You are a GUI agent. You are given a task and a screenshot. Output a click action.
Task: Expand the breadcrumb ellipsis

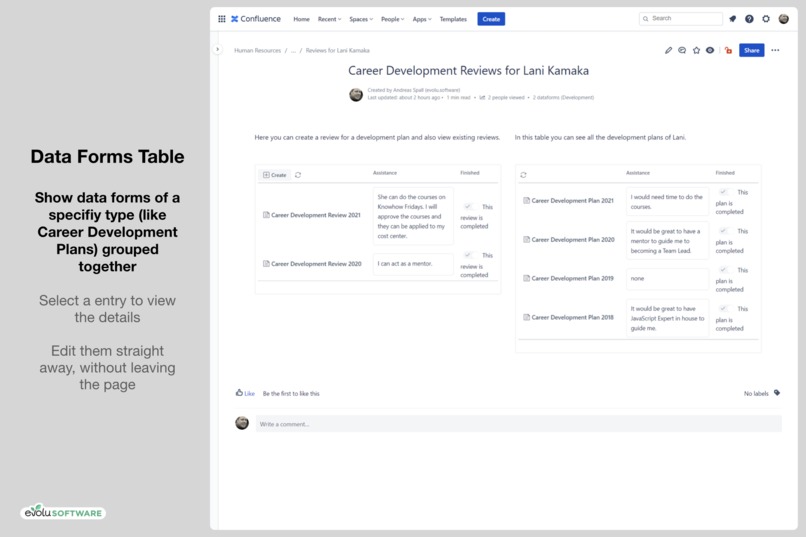coord(294,50)
